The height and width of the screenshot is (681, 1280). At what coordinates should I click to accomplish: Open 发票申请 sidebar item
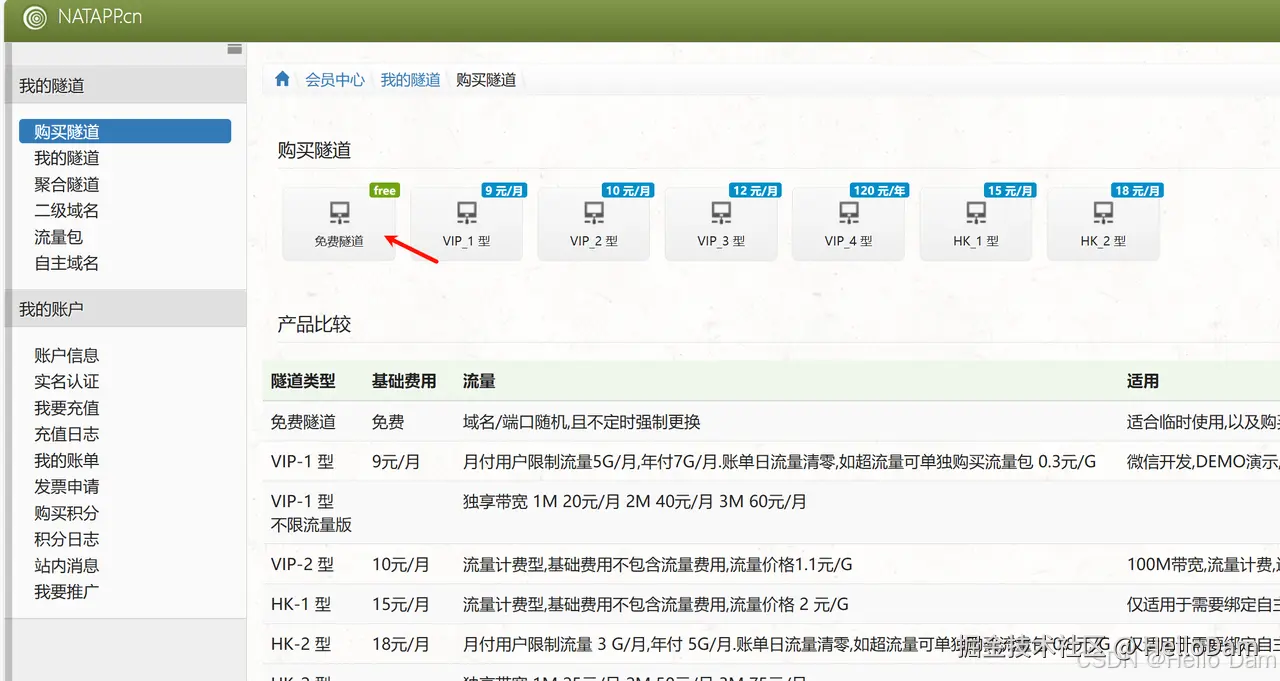[x=67, y=486]
